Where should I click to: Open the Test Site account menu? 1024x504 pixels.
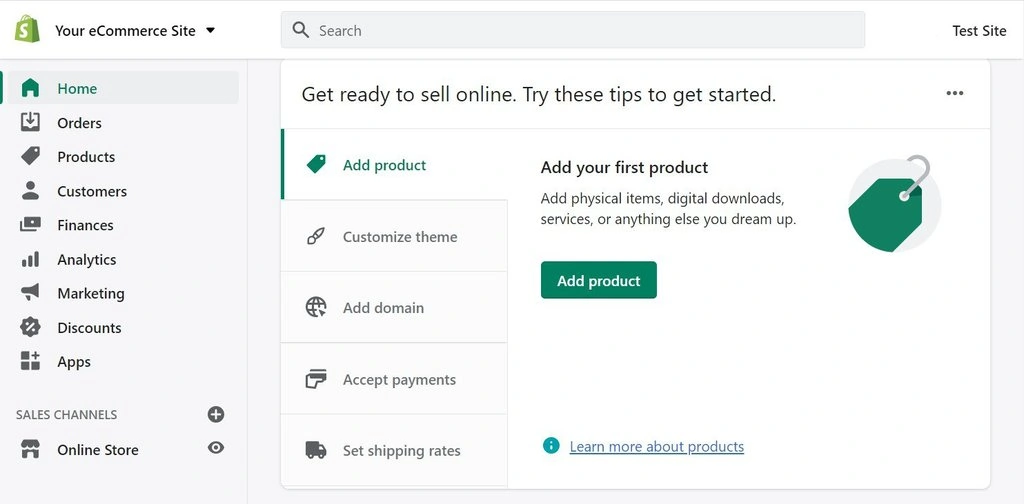pyautogui.click(x=979, y=31)
